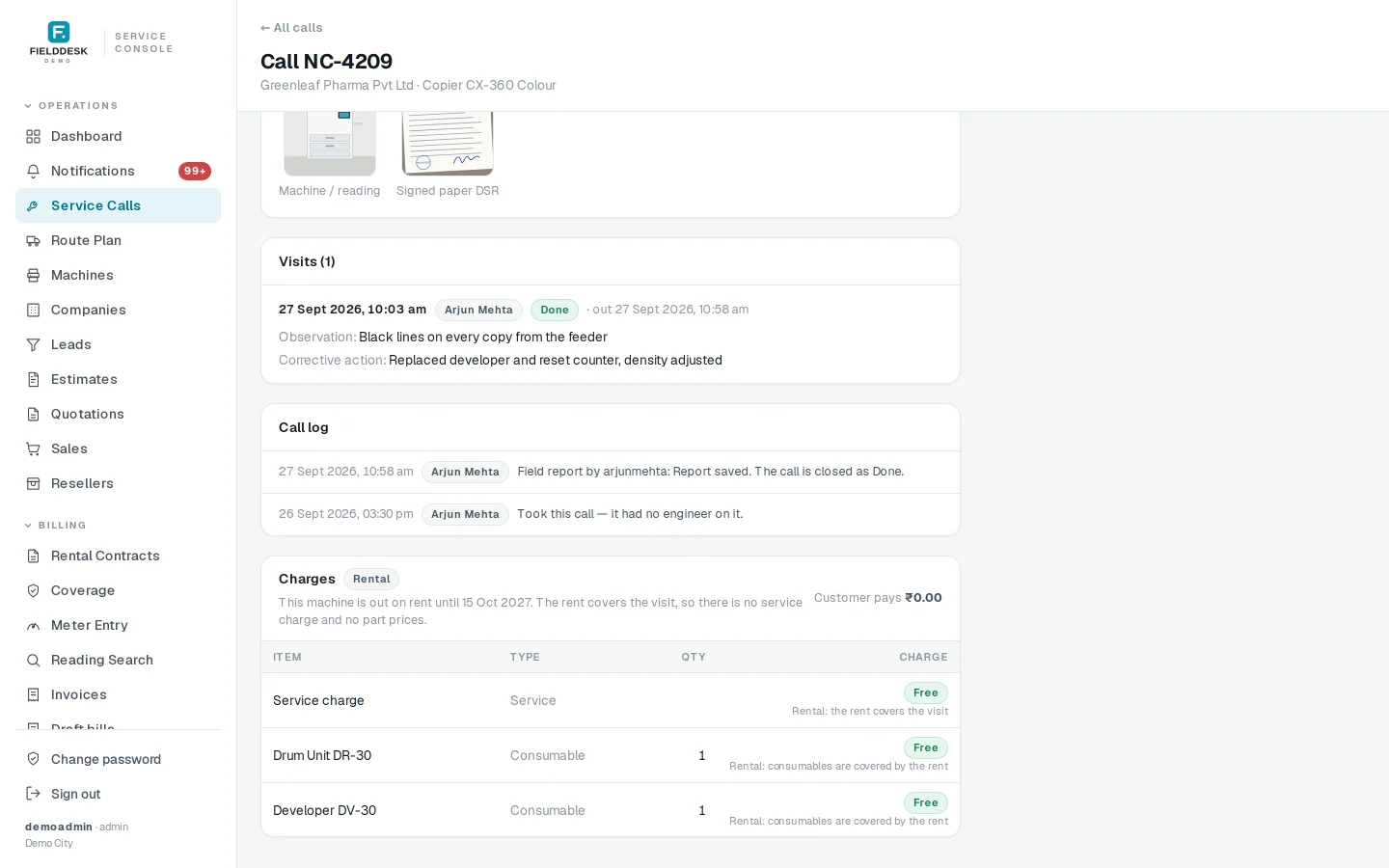Click the Change password link
Image resolution: width=1389 pixels, height=868 pixels.
tap(106, 759)
